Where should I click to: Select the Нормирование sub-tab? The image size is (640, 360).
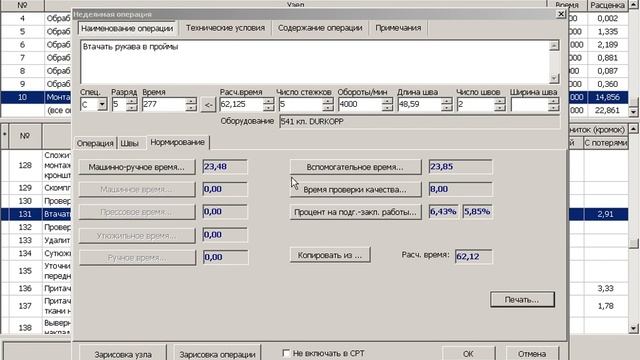[178, 142]
